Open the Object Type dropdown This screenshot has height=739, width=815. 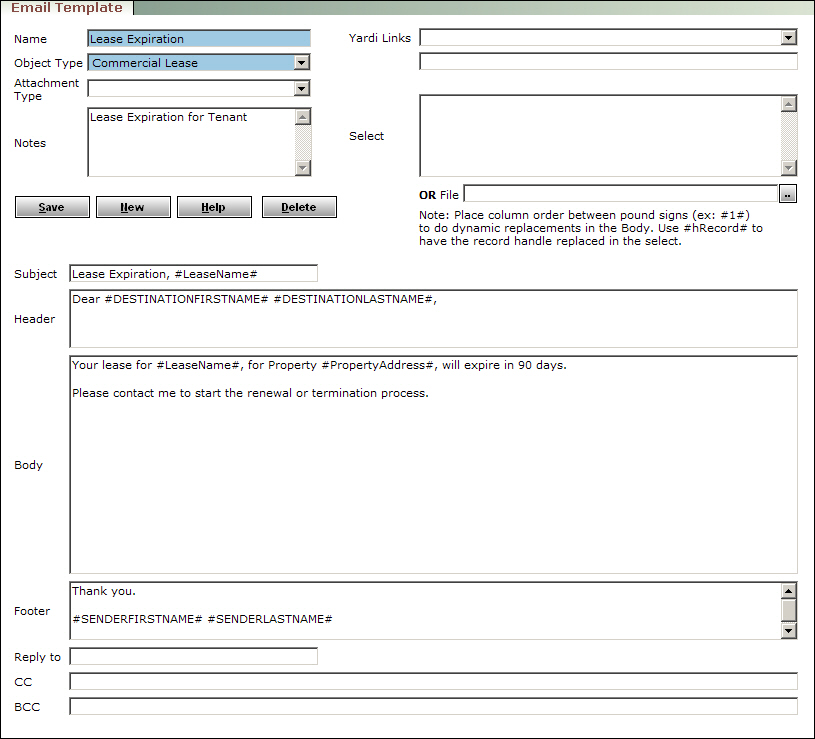point(302,62)
